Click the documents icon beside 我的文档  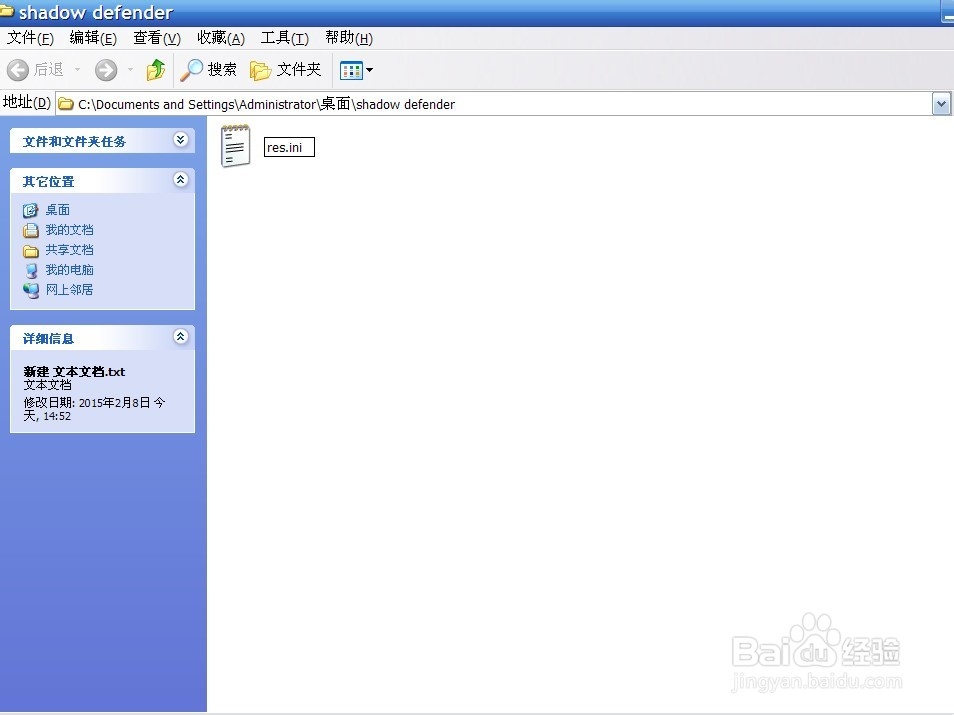[30, 231]
